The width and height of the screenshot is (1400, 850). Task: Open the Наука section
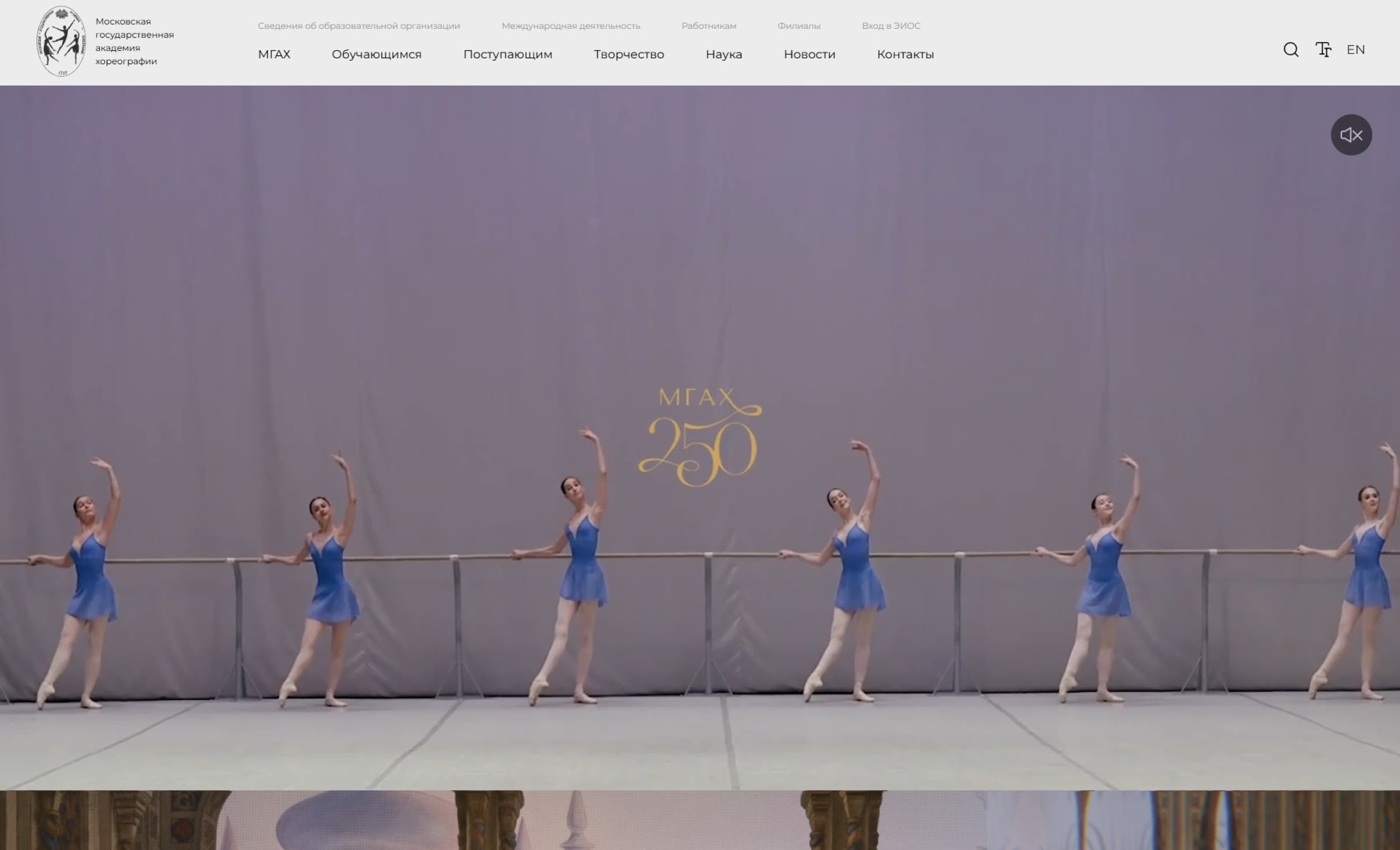click(723, 54)
